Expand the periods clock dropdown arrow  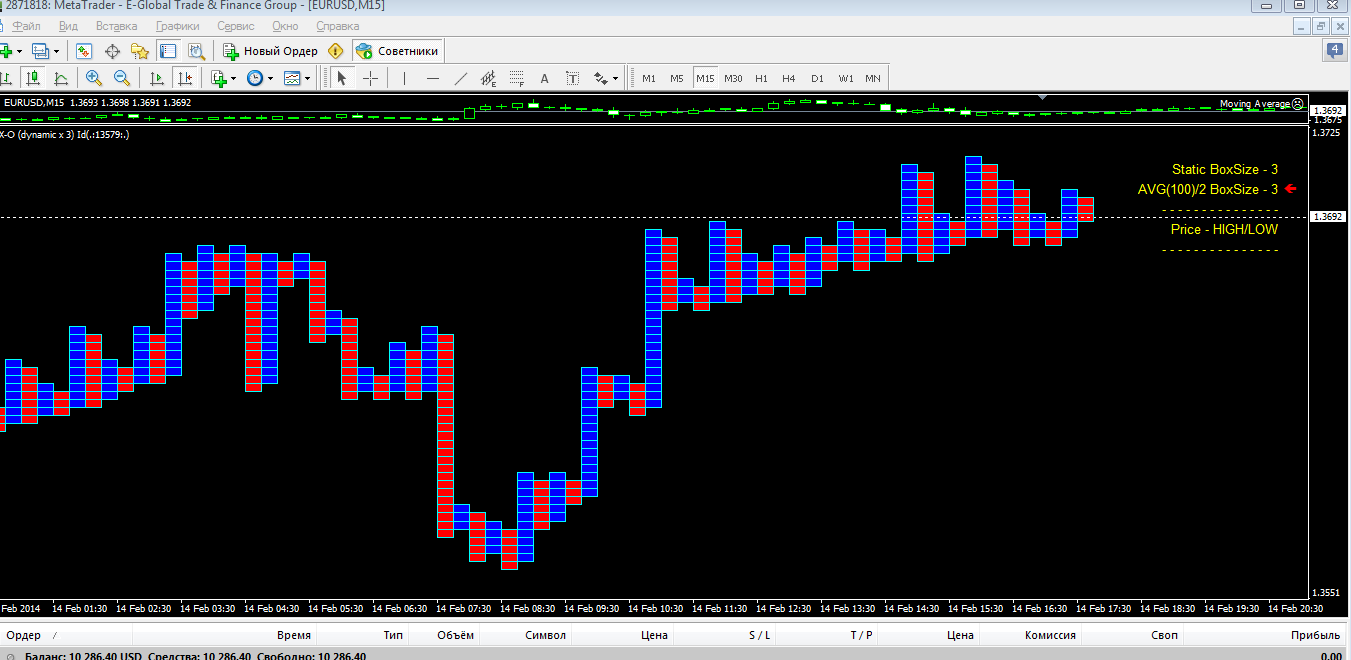click(x=270, y=78)
